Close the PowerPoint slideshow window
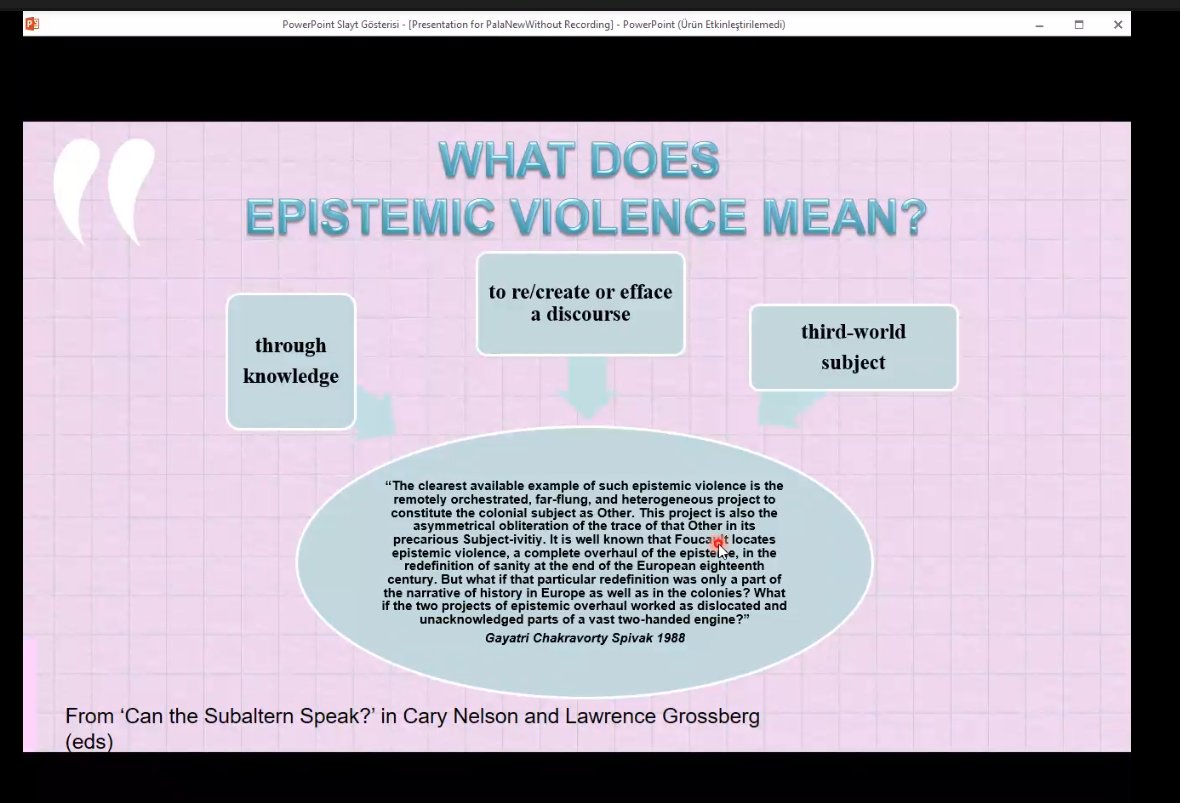 (x=1118, y=25)
